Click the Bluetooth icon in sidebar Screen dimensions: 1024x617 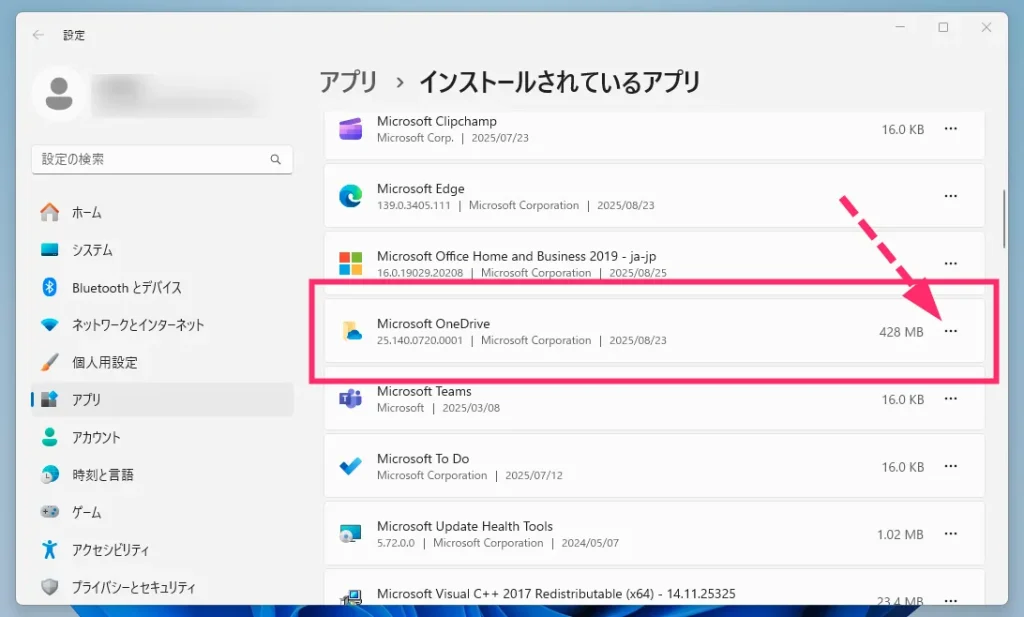[50, 287]
